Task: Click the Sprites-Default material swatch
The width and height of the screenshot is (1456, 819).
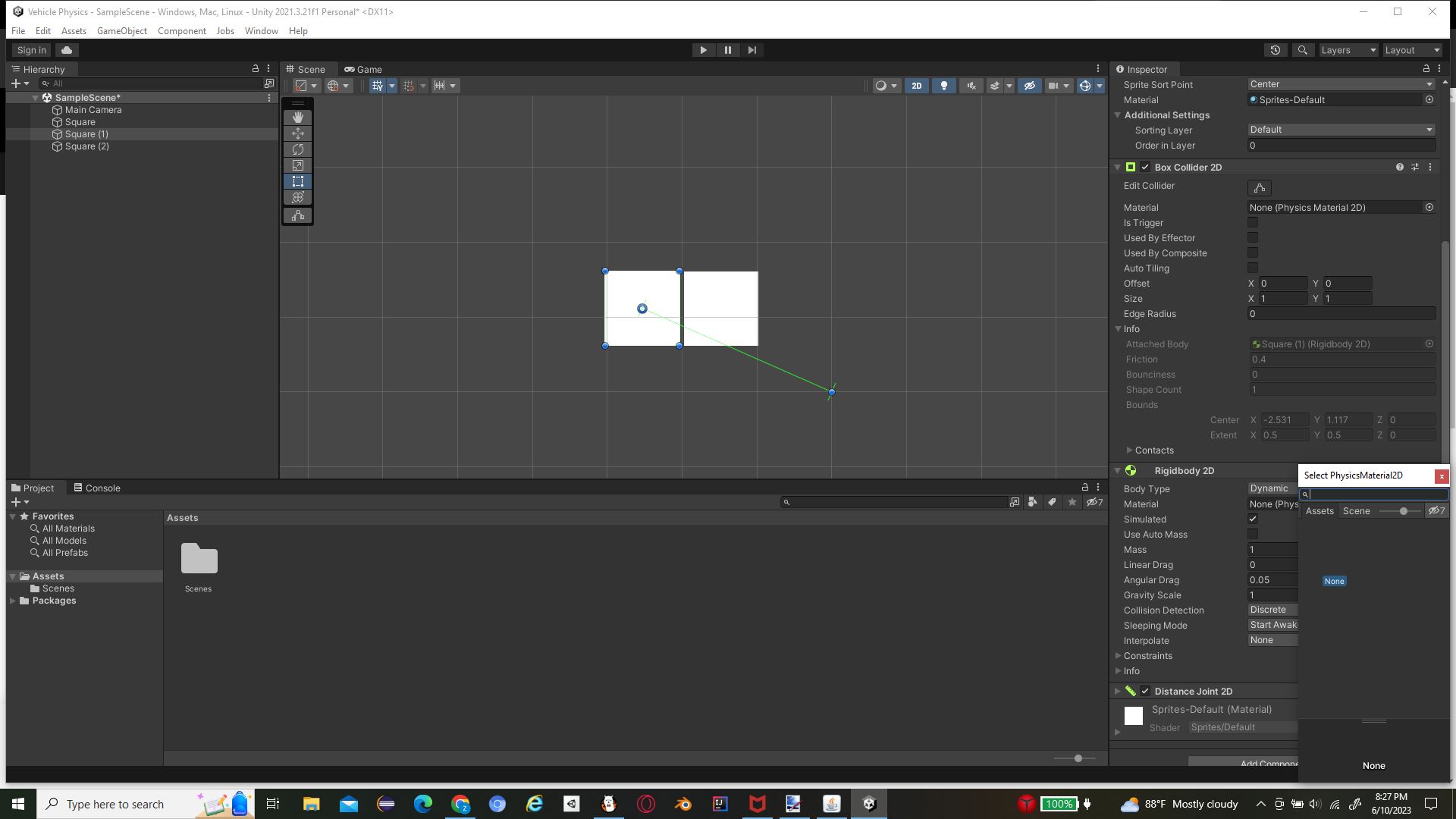Action: coord(1133,715)
